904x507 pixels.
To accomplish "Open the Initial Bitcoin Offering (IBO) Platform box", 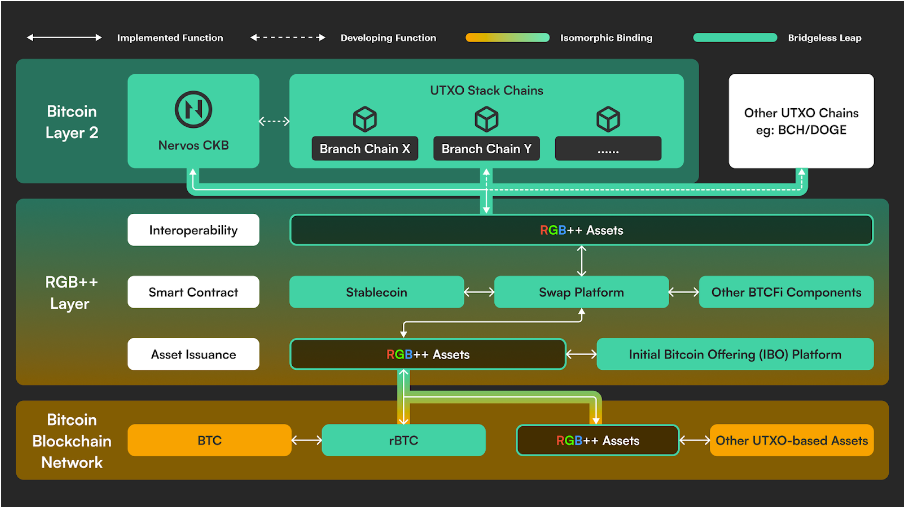I will (x=735, y=354).
